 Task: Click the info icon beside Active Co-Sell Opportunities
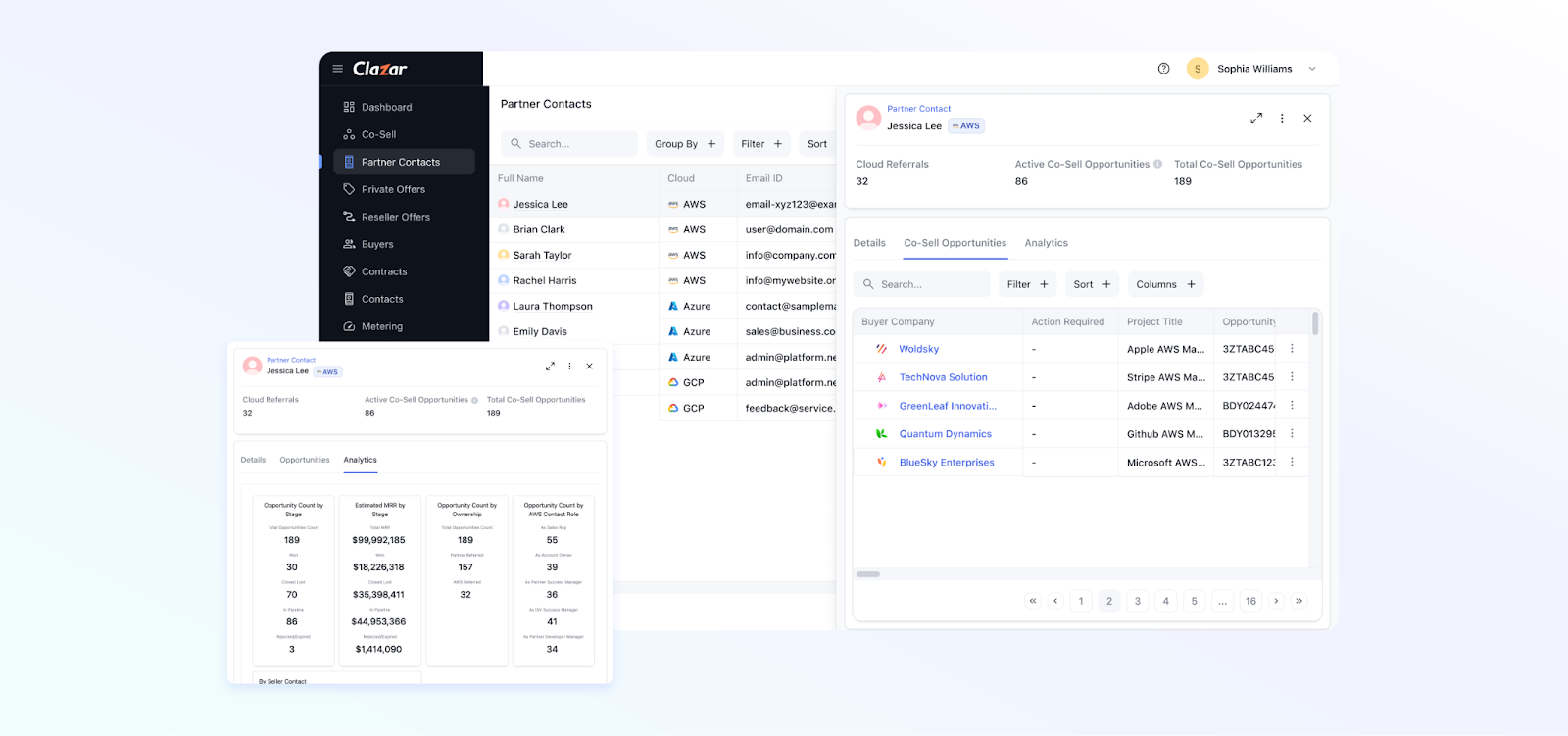pos(1157,164)
